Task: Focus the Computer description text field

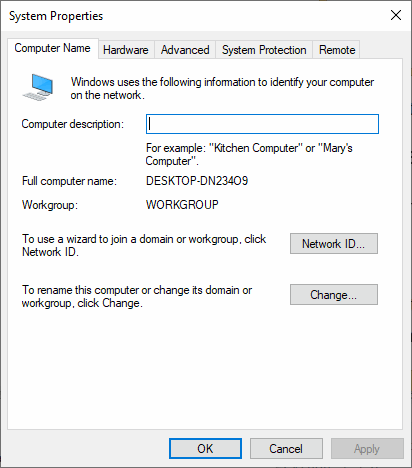Action: tap(262, 124)
